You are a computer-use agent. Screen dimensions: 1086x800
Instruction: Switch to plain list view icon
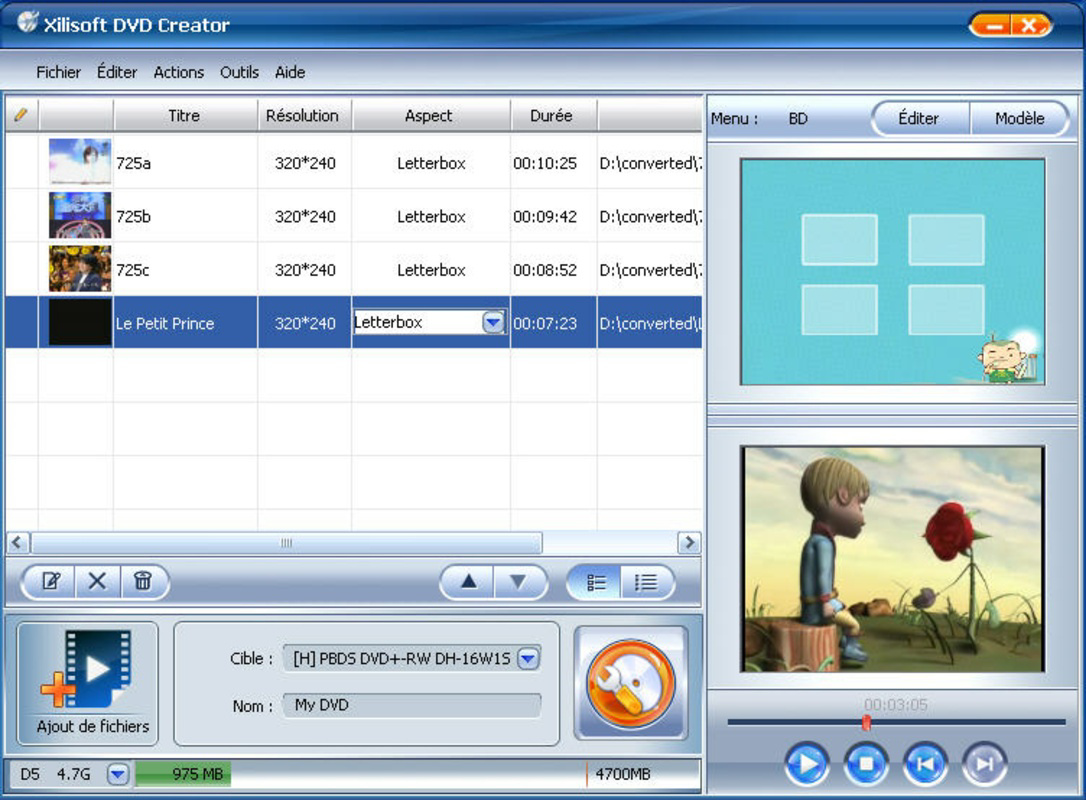coord(646,582)
